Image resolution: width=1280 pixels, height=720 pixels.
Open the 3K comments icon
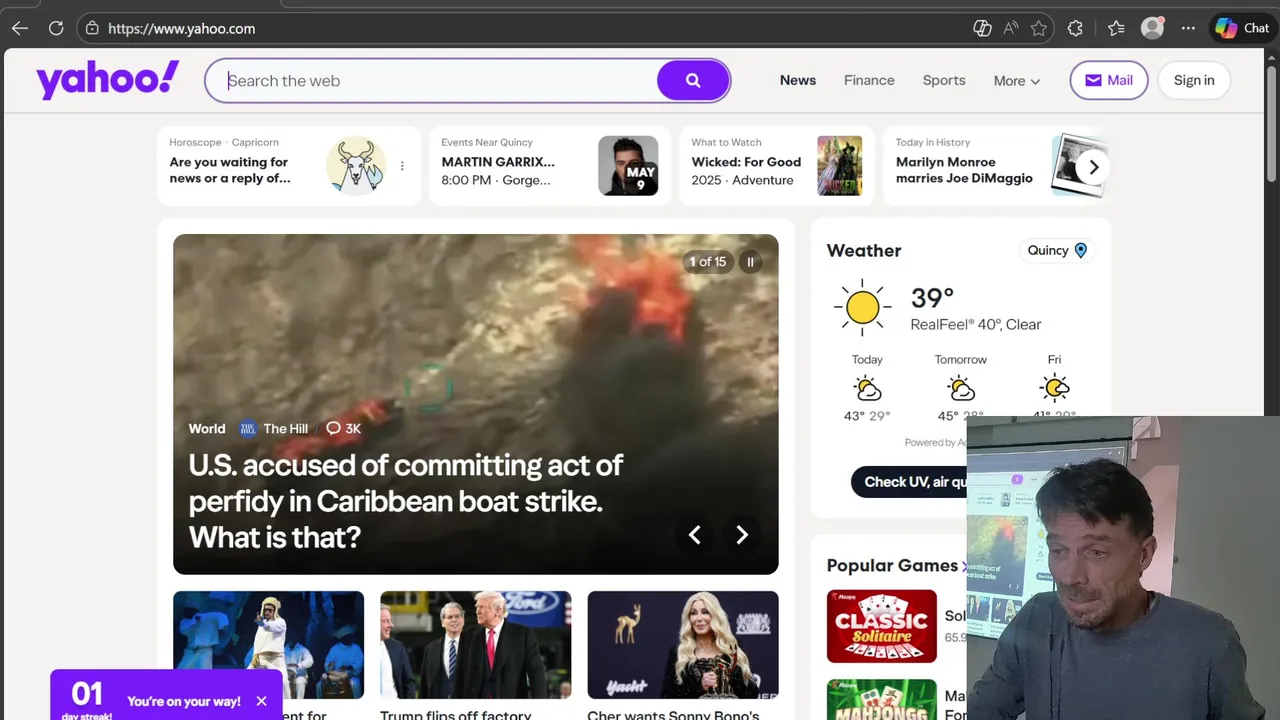343,428
